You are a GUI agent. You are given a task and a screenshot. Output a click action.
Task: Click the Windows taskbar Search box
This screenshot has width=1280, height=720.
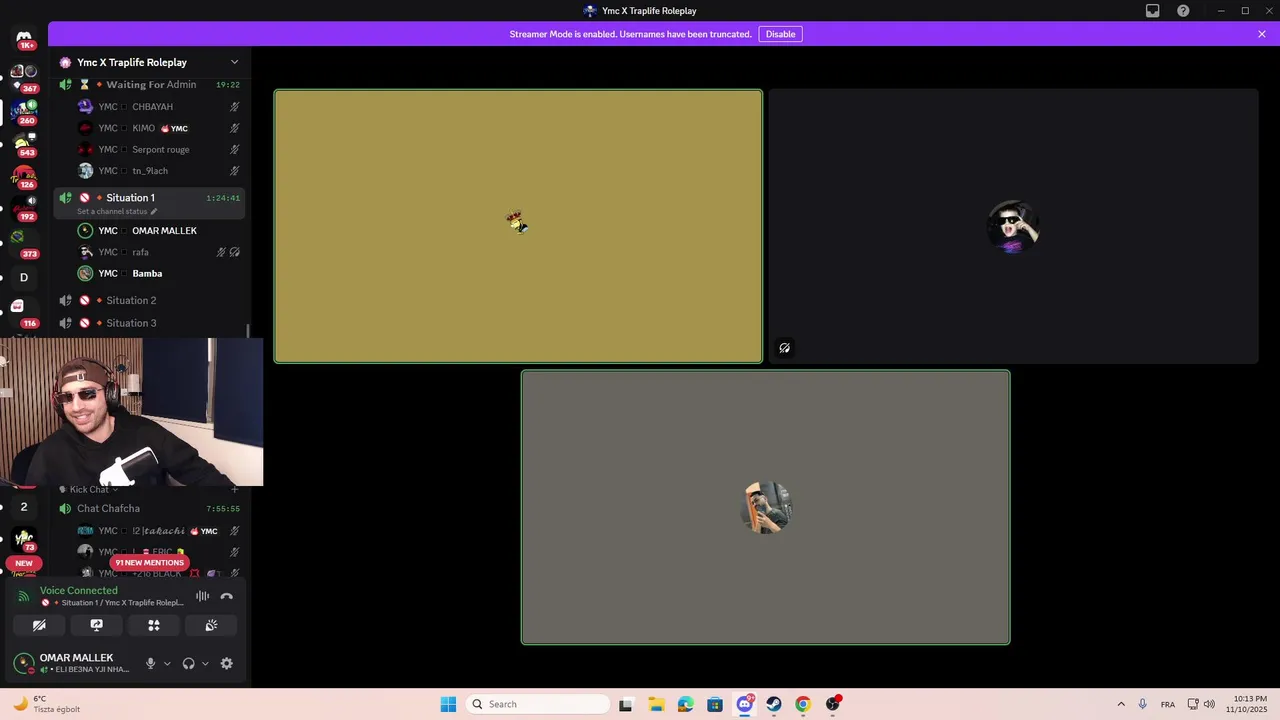[538, 704]
